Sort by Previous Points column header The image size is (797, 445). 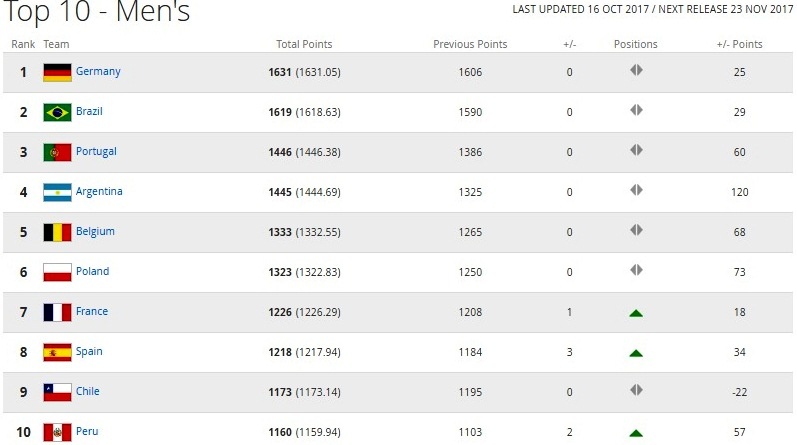point(470,44)
